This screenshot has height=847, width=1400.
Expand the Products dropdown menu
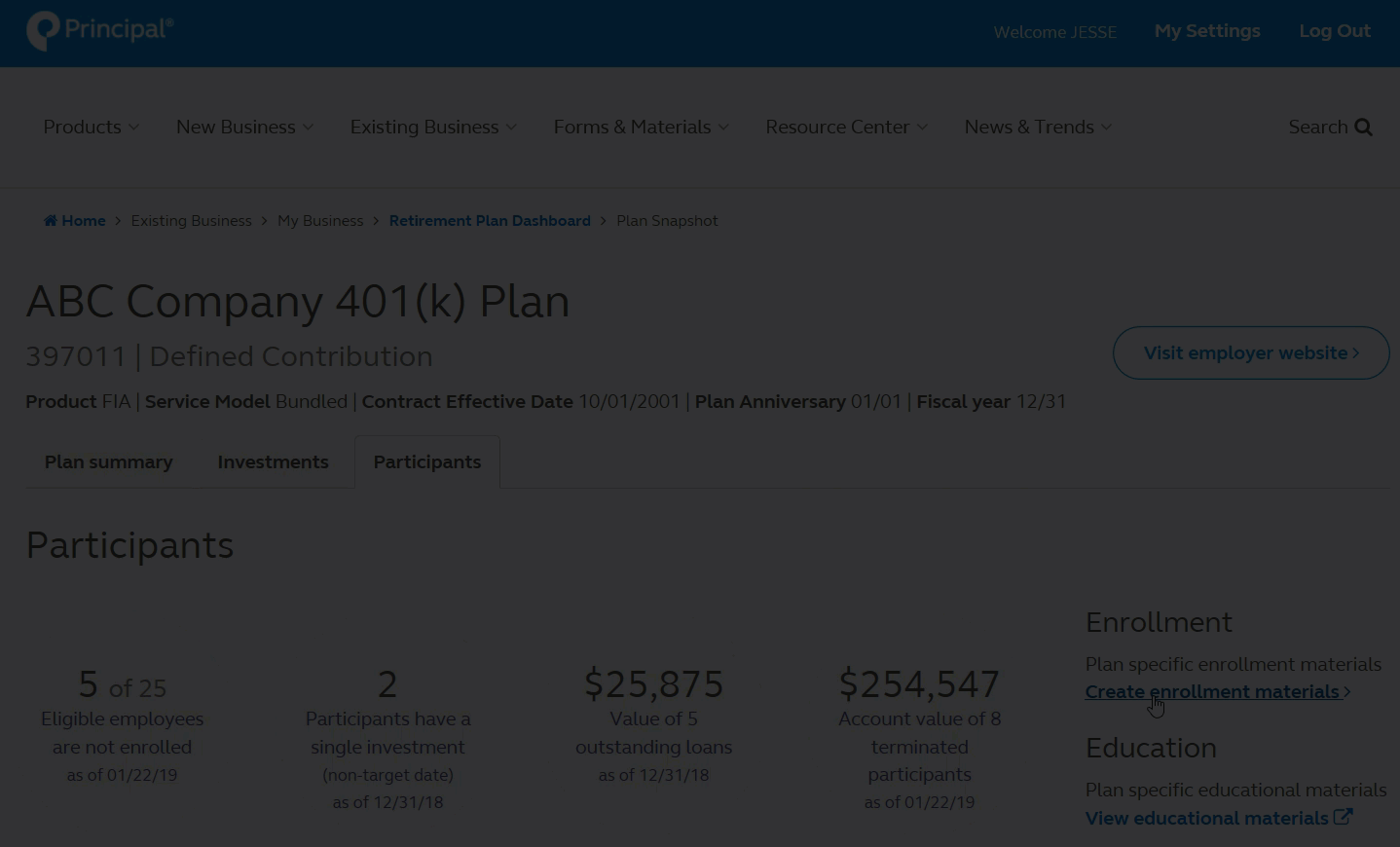tap(91, 128)
